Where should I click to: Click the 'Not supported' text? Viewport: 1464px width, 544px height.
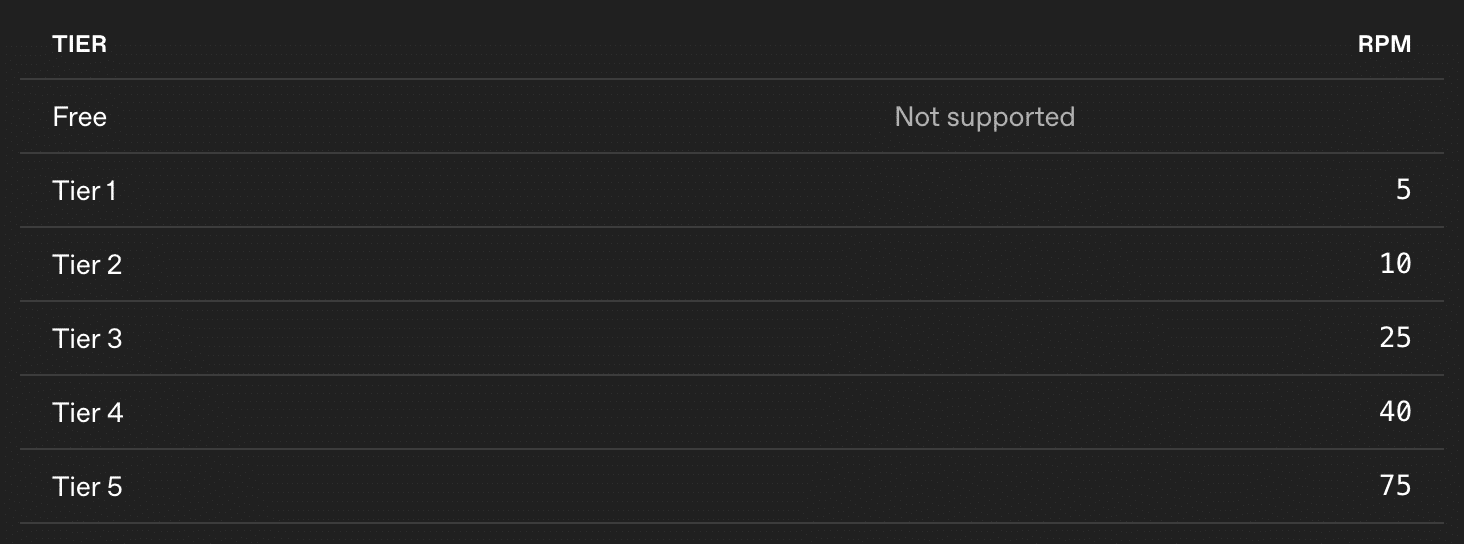point(984,117)
